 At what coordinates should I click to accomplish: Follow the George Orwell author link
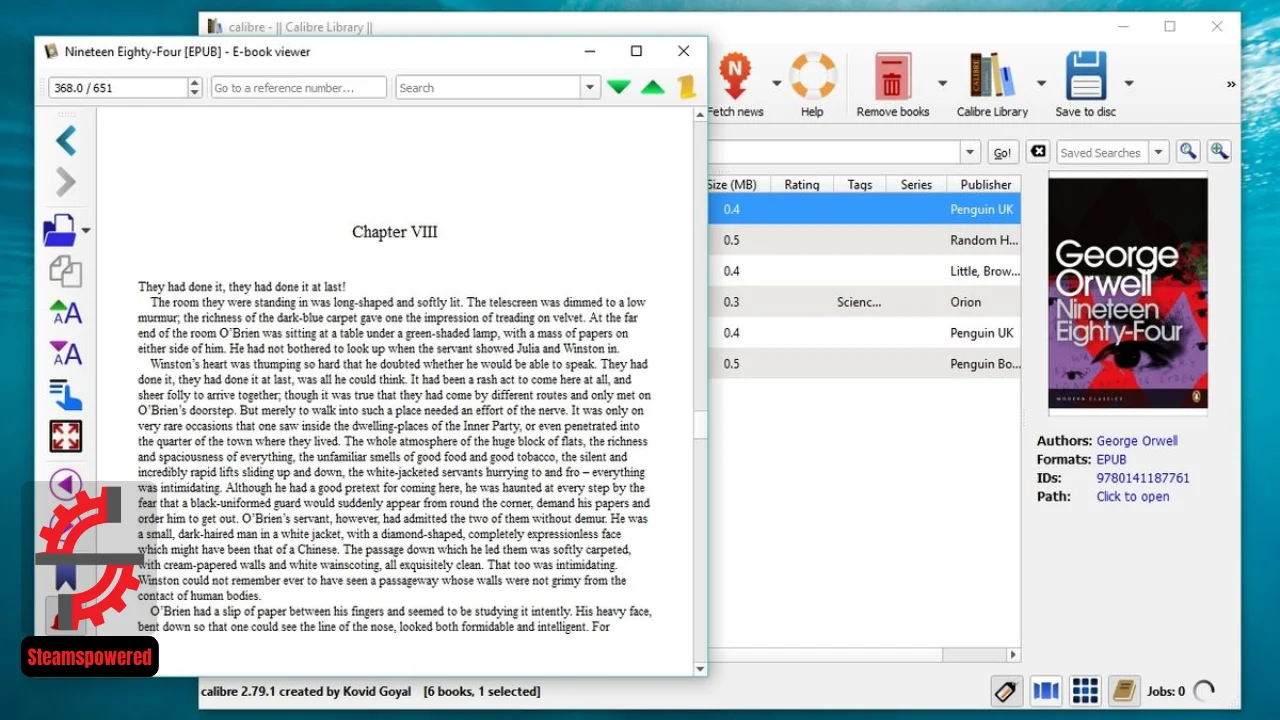(x=1137, y=440)
